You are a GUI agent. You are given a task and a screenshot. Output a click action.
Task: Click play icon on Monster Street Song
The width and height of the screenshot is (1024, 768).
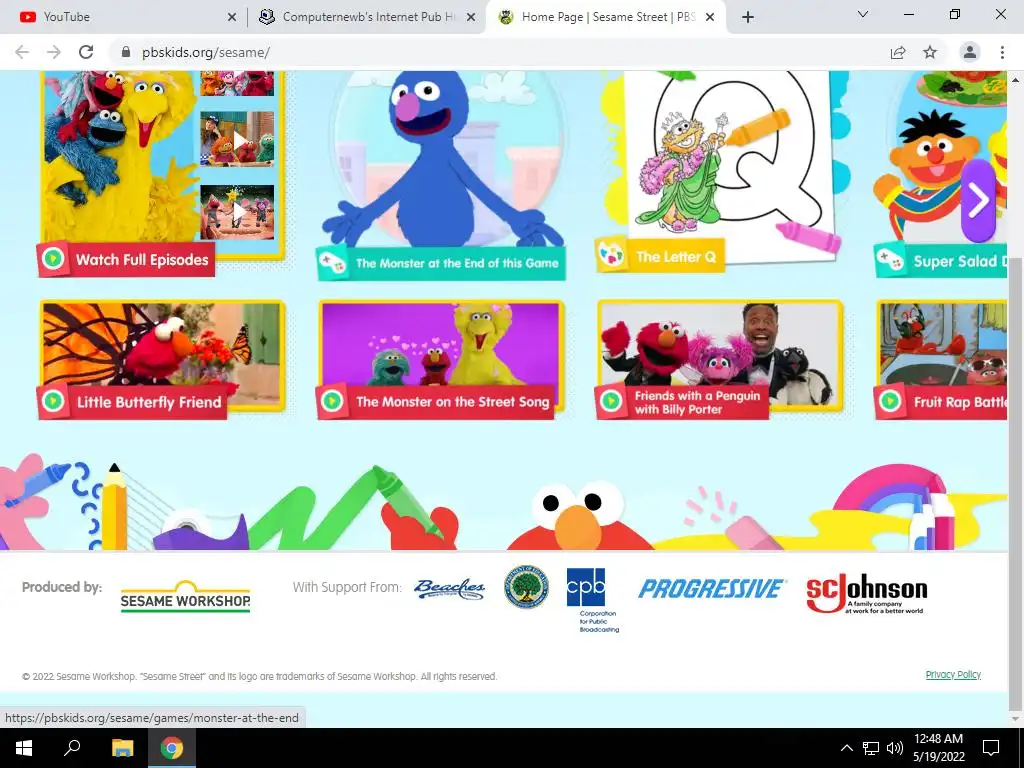[x=332, y=400]
